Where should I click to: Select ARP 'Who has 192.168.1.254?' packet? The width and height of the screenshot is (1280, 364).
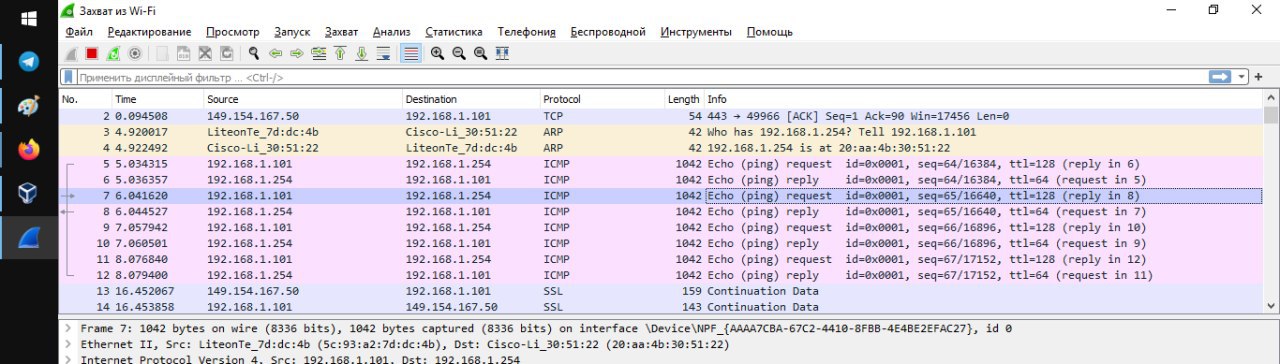[660, 132]
